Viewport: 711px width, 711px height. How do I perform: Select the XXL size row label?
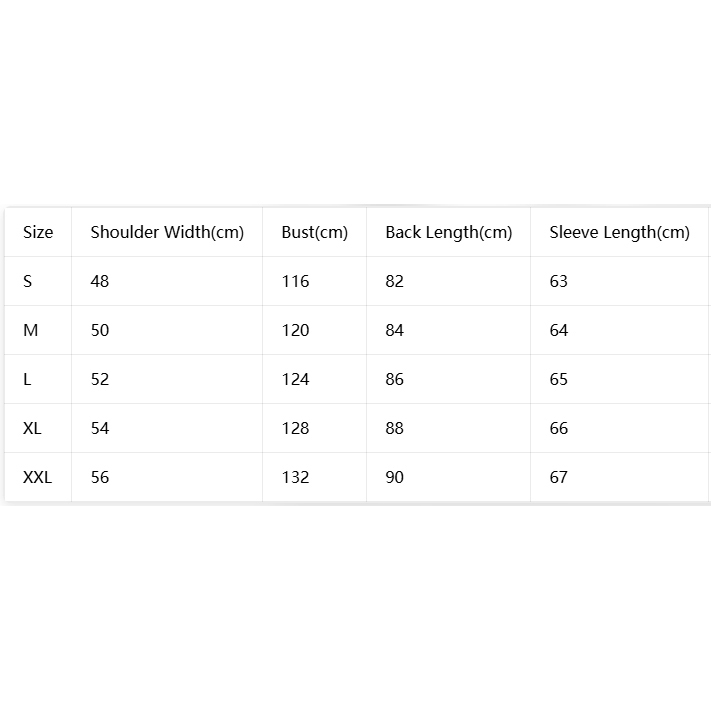pos(37,477)
